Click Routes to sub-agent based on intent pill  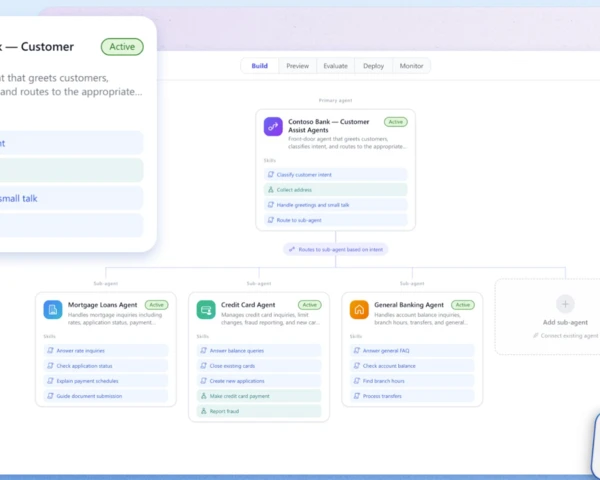335,250
